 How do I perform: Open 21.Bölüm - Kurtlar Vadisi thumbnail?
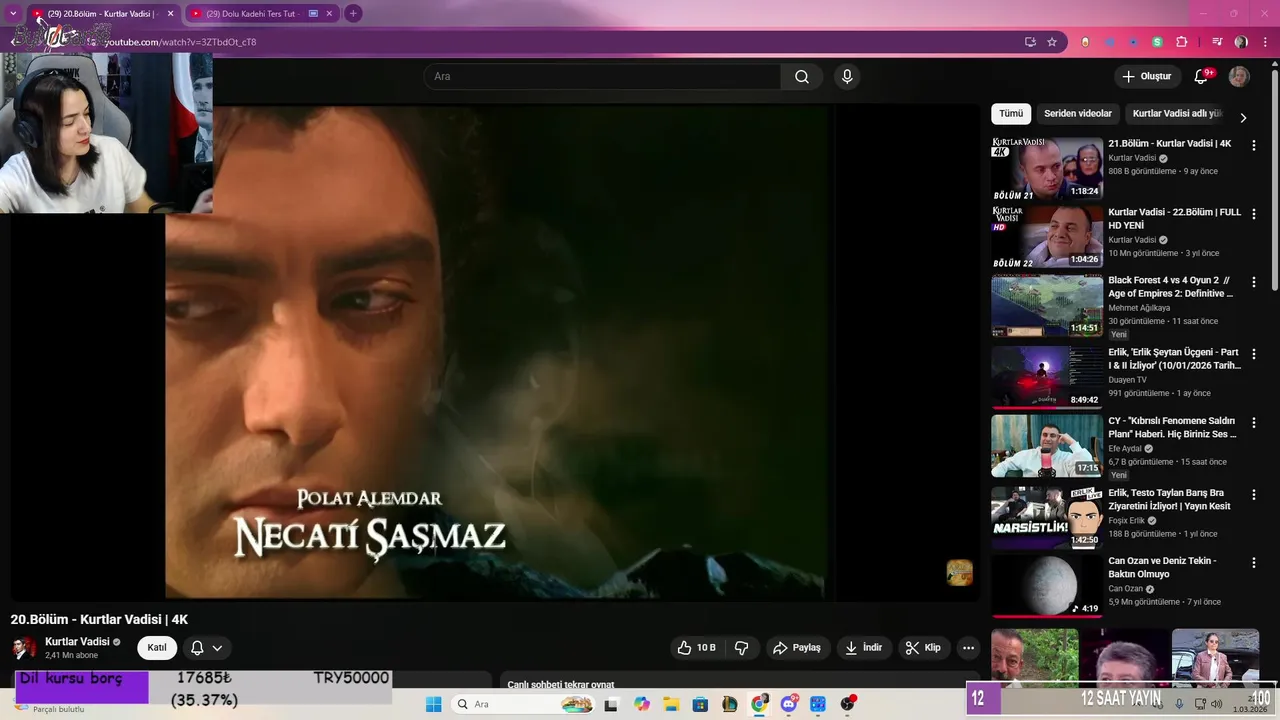(1047, 169)
